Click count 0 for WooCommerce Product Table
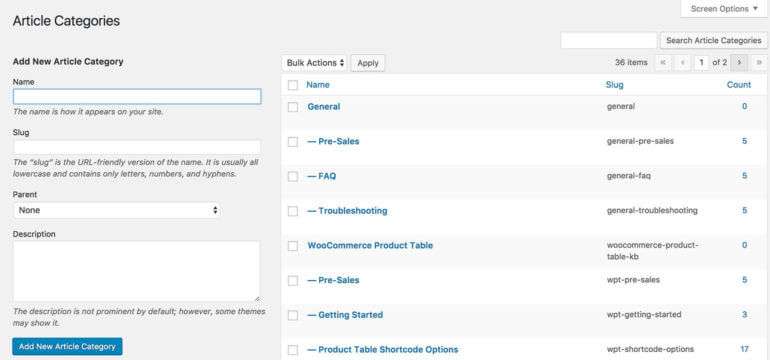The height and width of the screenshot is (360, 770). coord(745,245)
